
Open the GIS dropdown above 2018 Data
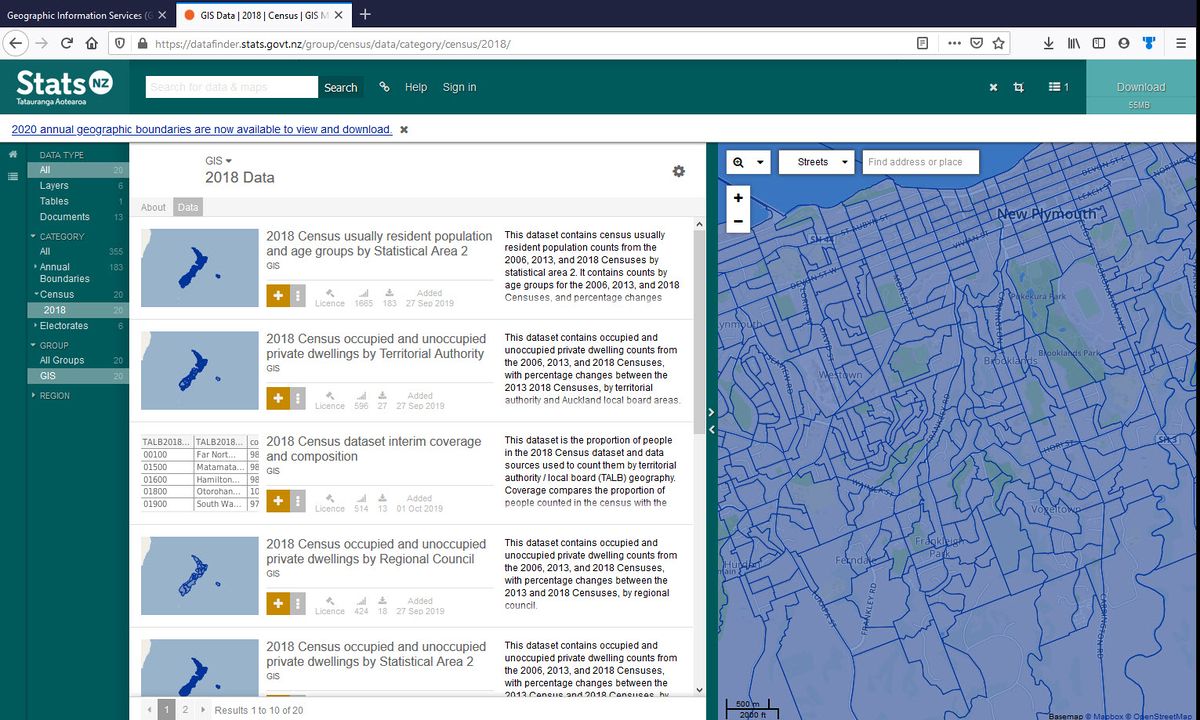tap(216, 160)
